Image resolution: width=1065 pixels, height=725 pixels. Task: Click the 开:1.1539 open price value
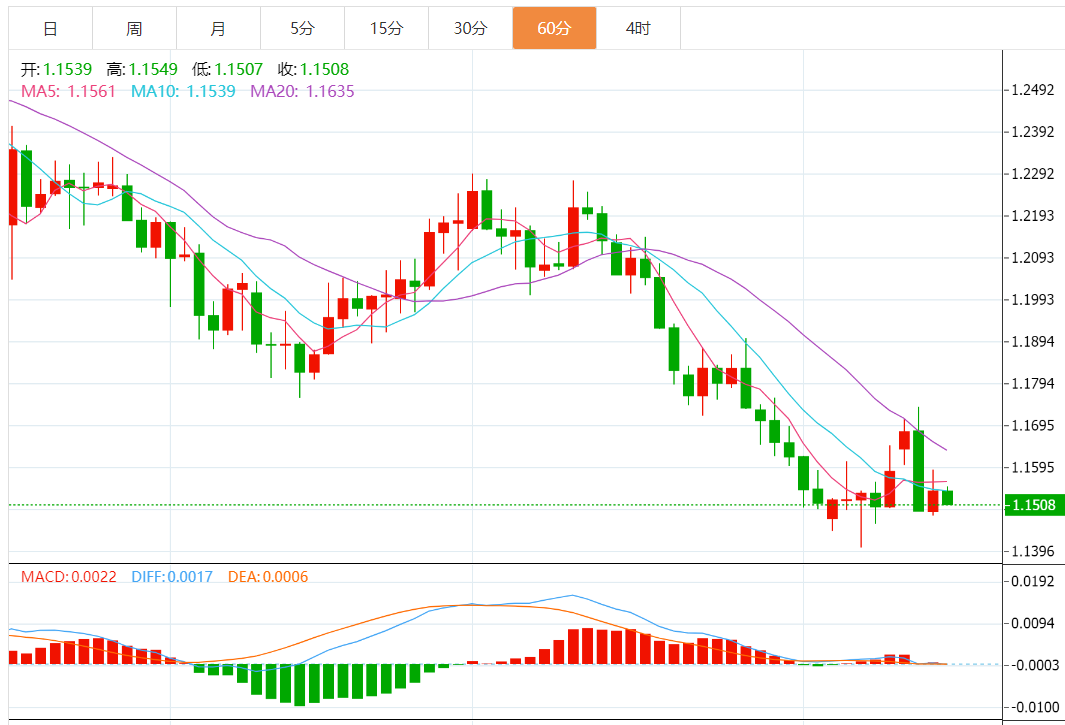(56, 69)
